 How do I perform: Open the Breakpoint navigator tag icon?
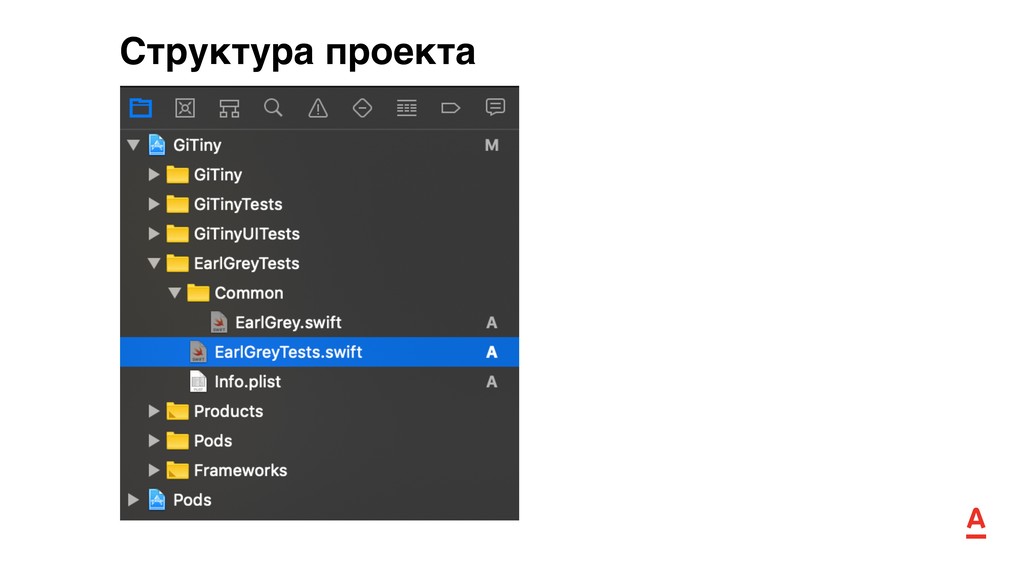(451, 108)
